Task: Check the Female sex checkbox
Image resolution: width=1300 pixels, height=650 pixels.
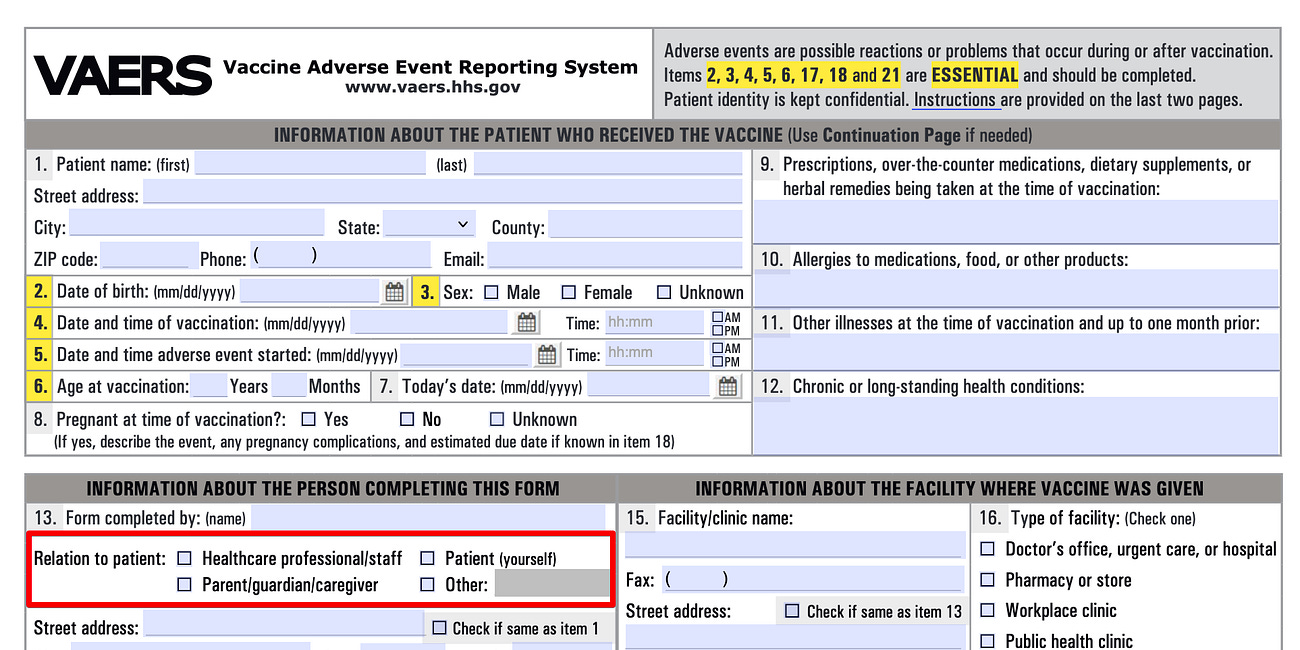Action: [x=568, y=292]
